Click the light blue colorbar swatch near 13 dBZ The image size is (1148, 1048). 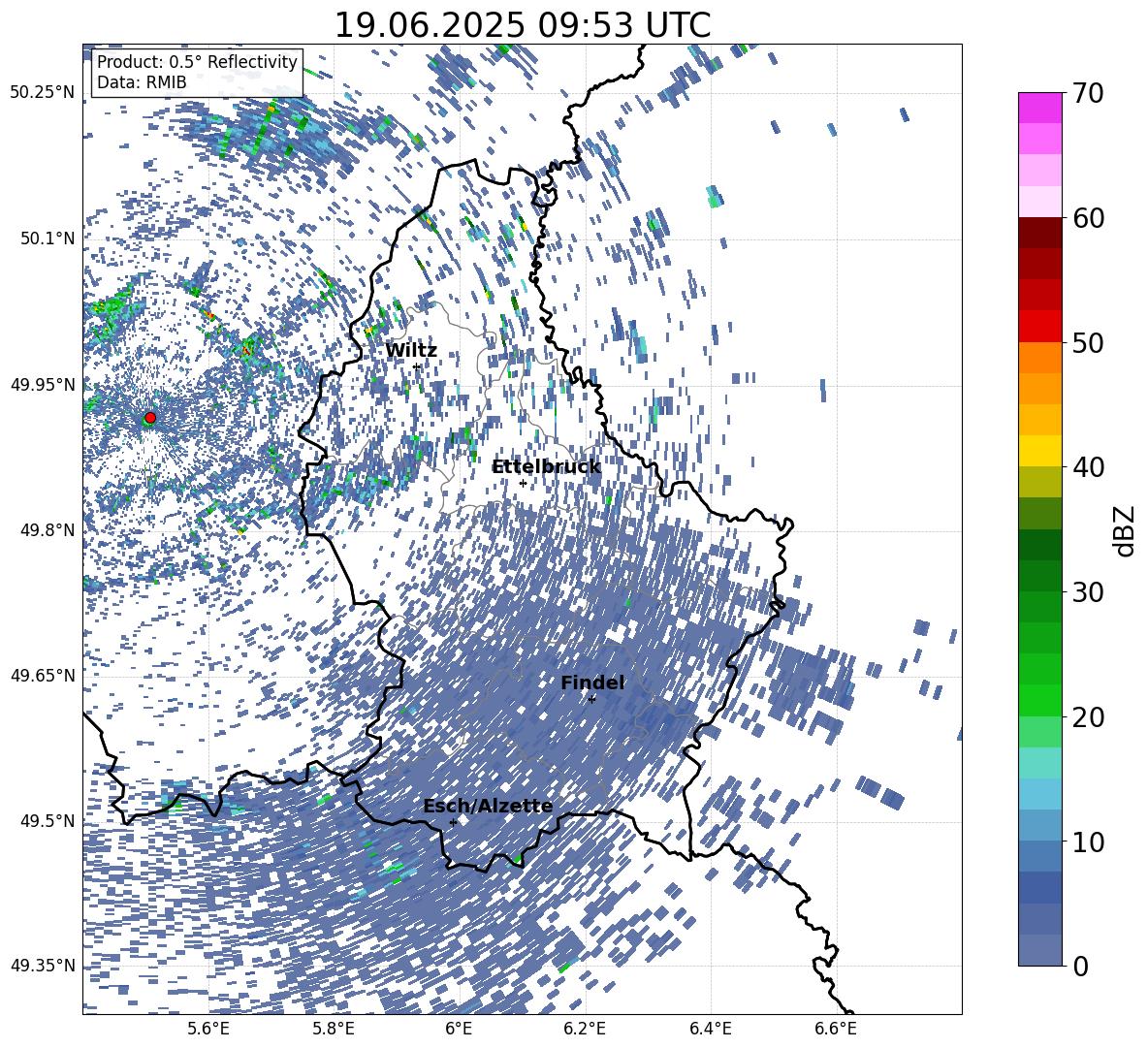click(1039, 794)
